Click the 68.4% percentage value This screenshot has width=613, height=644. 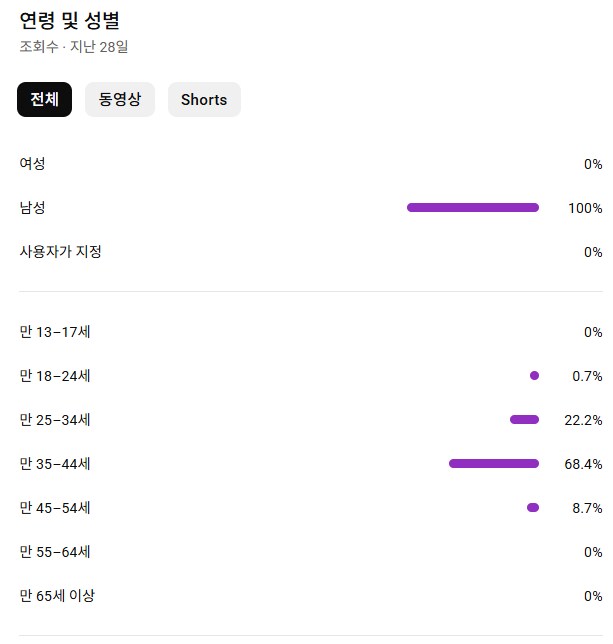tap(583, 464)
